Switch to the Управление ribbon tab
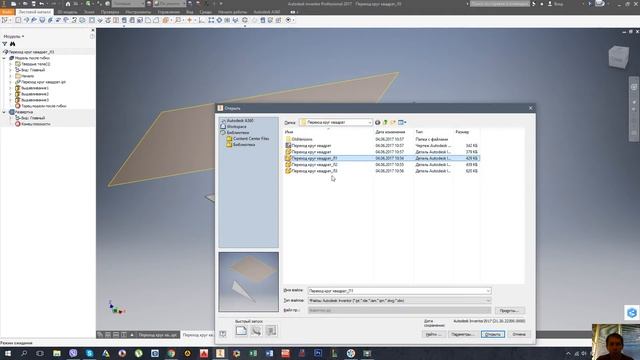Screen dimensions: 640x360 169,12
